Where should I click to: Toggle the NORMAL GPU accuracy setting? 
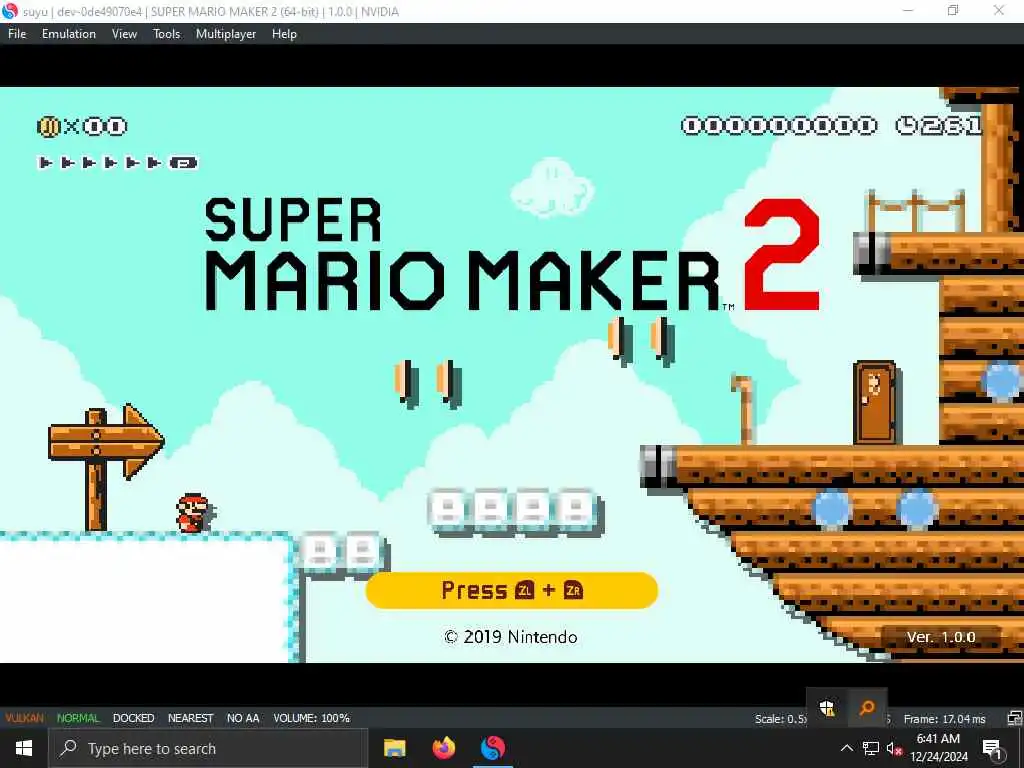tap(78, 718)
